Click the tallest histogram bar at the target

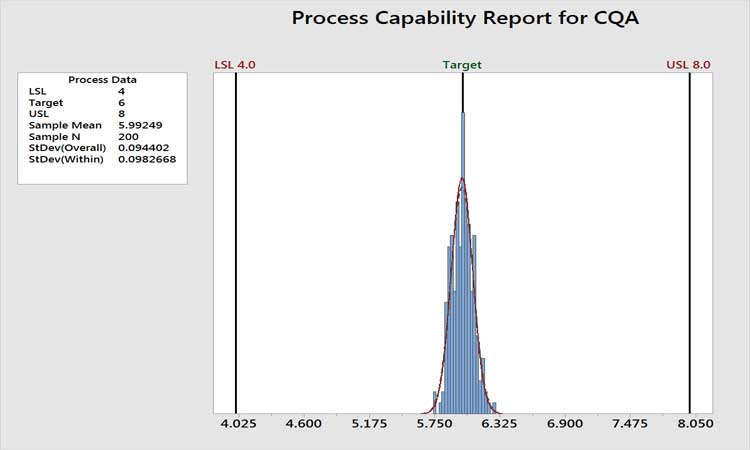(x=463, y=263)
